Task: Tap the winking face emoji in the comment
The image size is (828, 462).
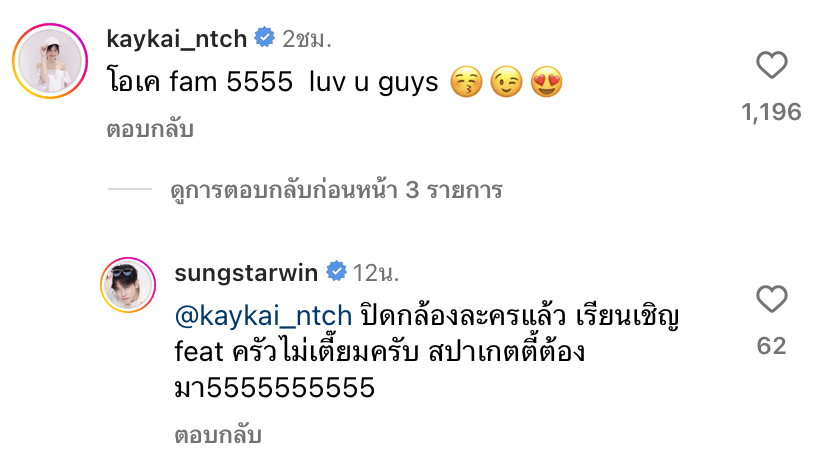Action: click(x=506, y=82)
